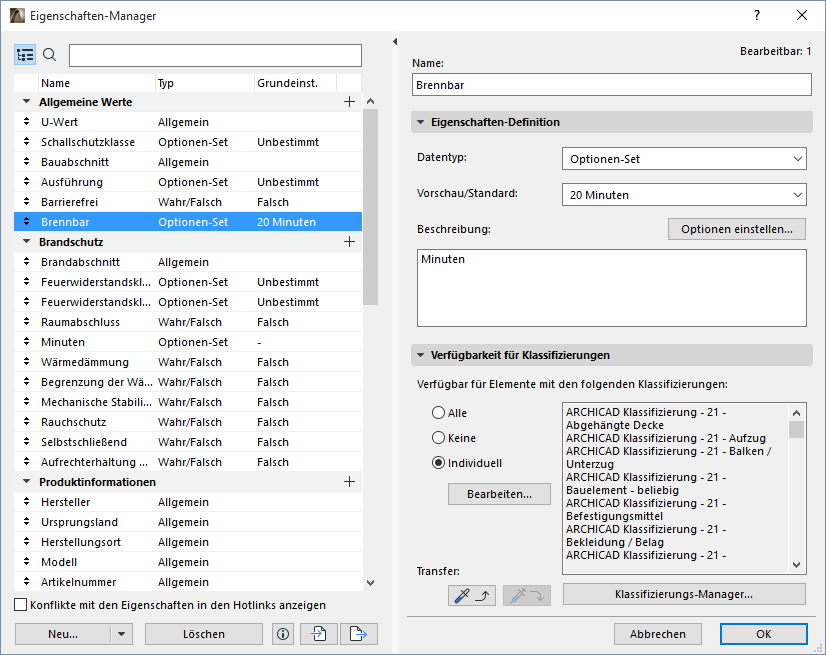Open the Vorschau/Standard dropdown
This screenshot has width=826, height=655.
684,194
